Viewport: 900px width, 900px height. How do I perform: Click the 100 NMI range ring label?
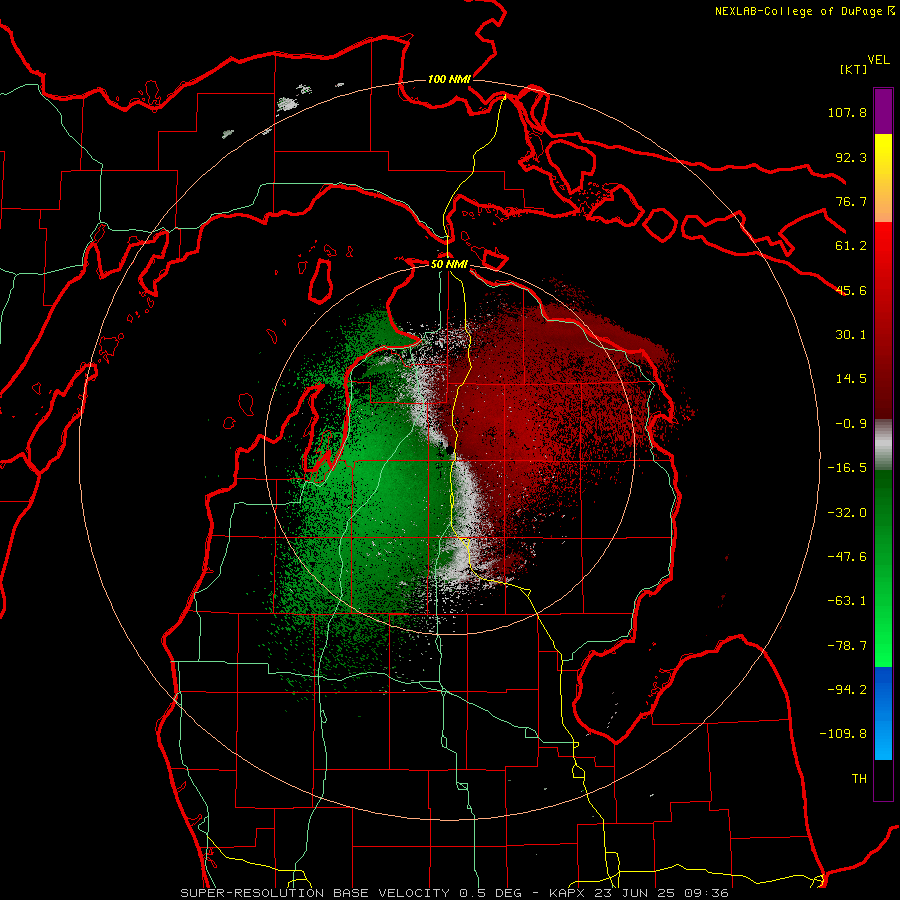tap(449, 79)
